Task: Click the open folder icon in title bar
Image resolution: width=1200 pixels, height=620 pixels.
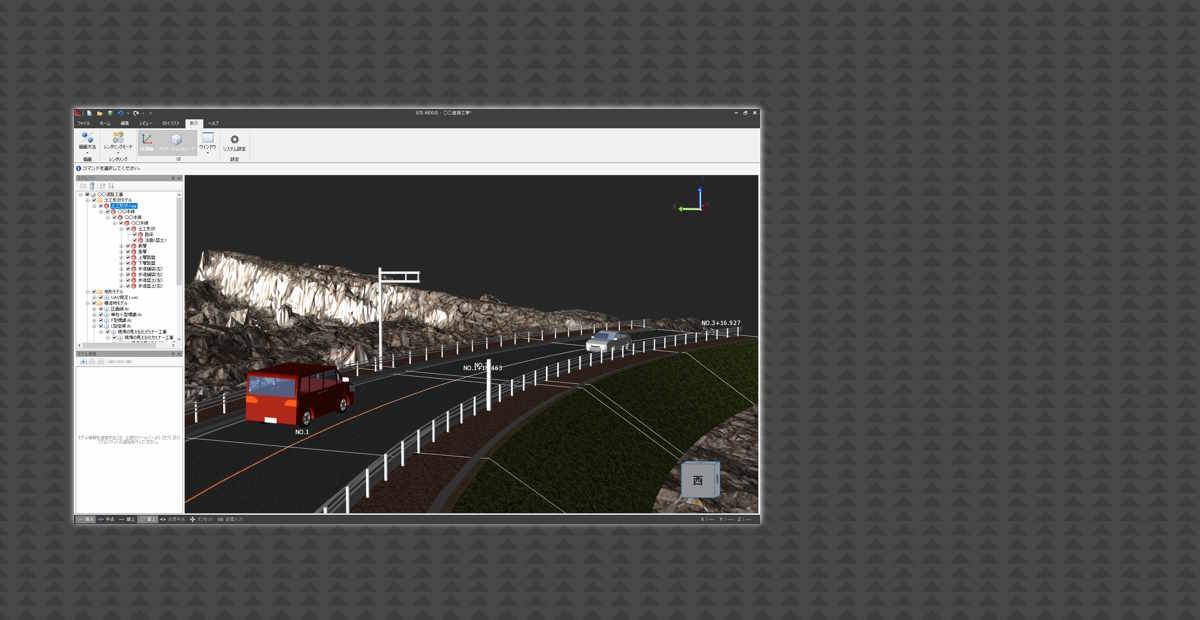Action: pos(99,113)
